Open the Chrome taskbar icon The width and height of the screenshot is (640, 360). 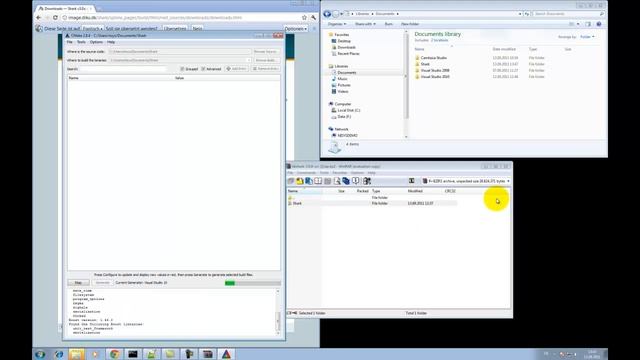tap(114, 354)
